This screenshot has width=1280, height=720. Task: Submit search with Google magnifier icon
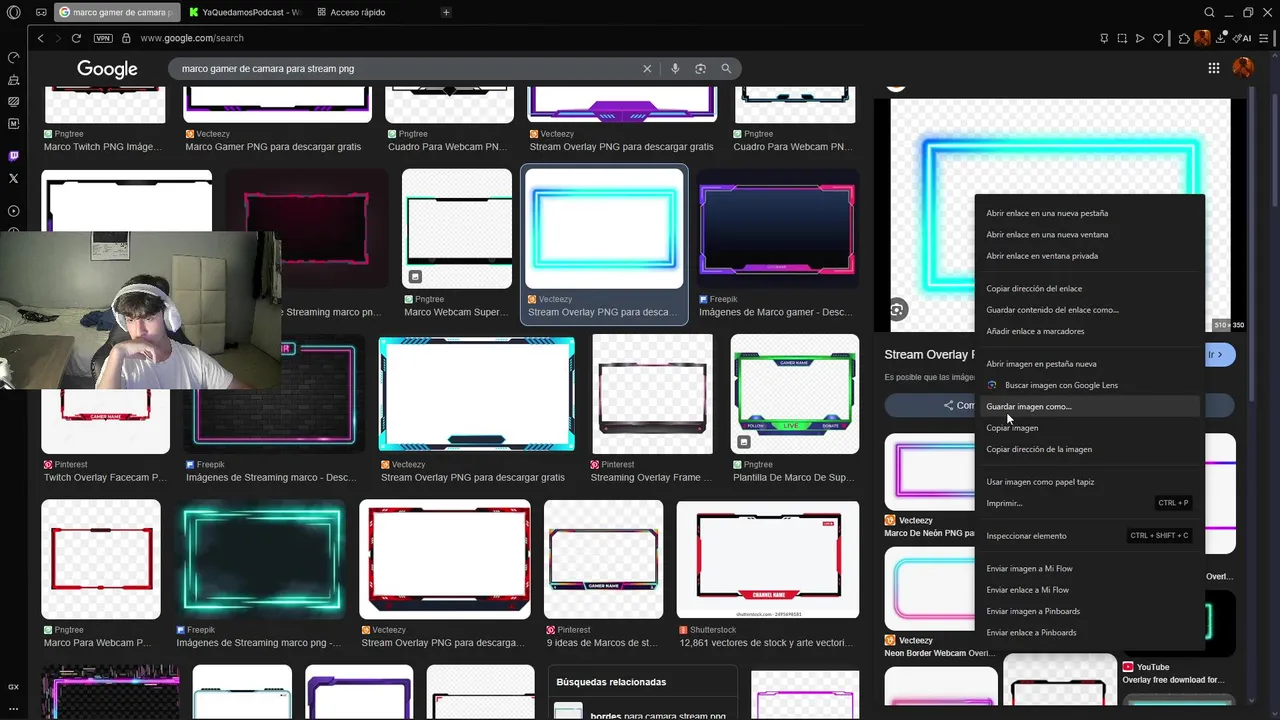tap(726, 69)
